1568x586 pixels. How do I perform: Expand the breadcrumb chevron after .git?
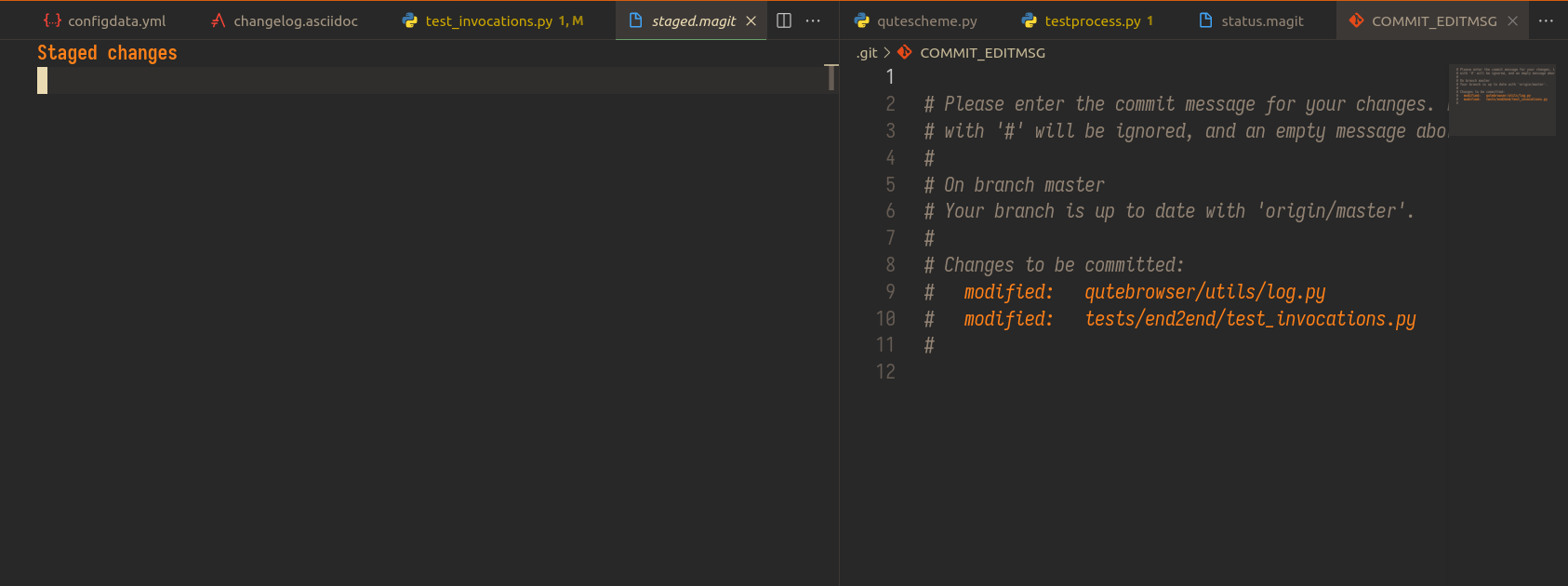pos(887,53)
